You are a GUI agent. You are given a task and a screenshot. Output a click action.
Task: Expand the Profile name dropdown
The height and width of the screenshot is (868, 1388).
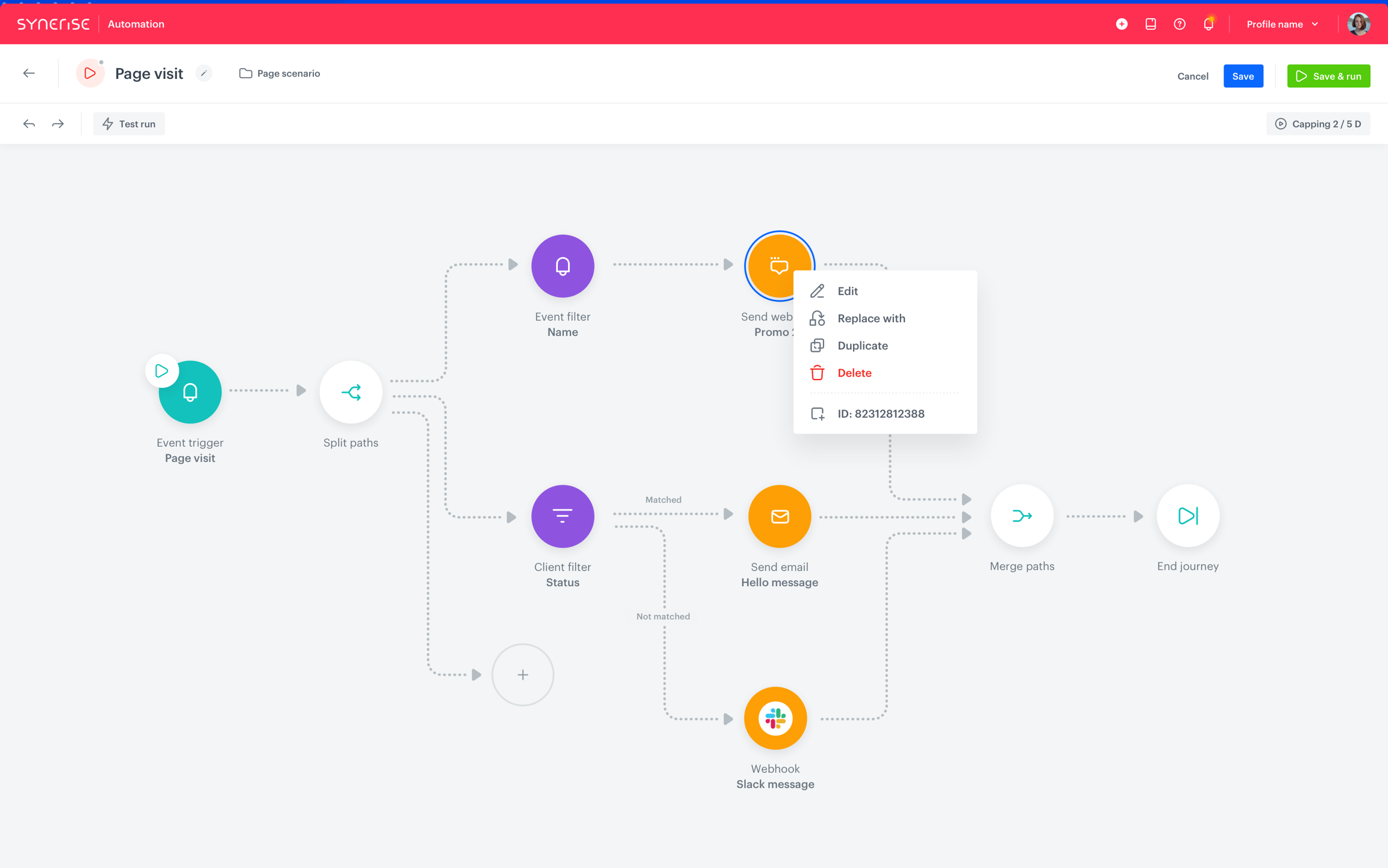click(1282, 24)
